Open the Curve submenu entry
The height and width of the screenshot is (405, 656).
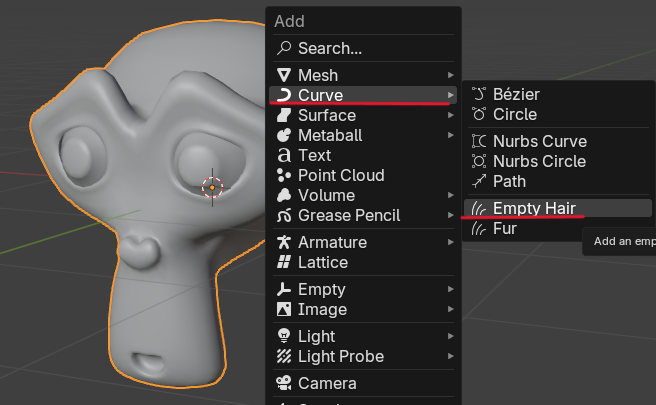[x=320, y=95]
